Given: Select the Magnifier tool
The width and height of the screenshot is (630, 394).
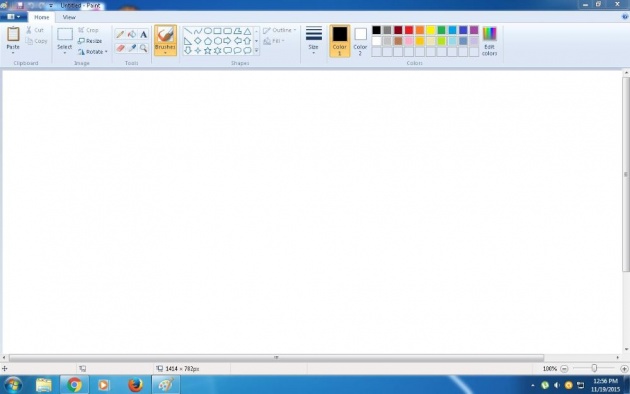Looking at the screenshot, I should [143, 48].
